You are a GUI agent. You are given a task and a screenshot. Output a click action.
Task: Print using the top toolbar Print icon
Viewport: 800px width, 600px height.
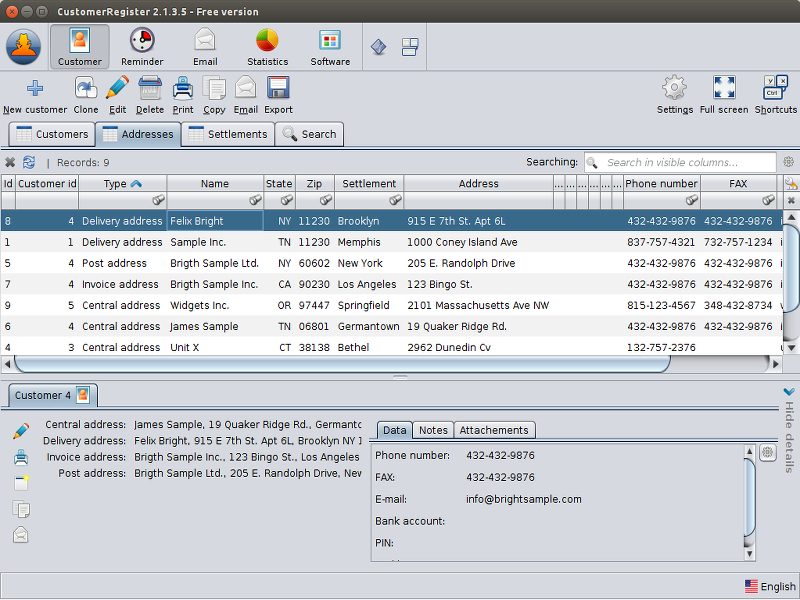tap(183, 89)
